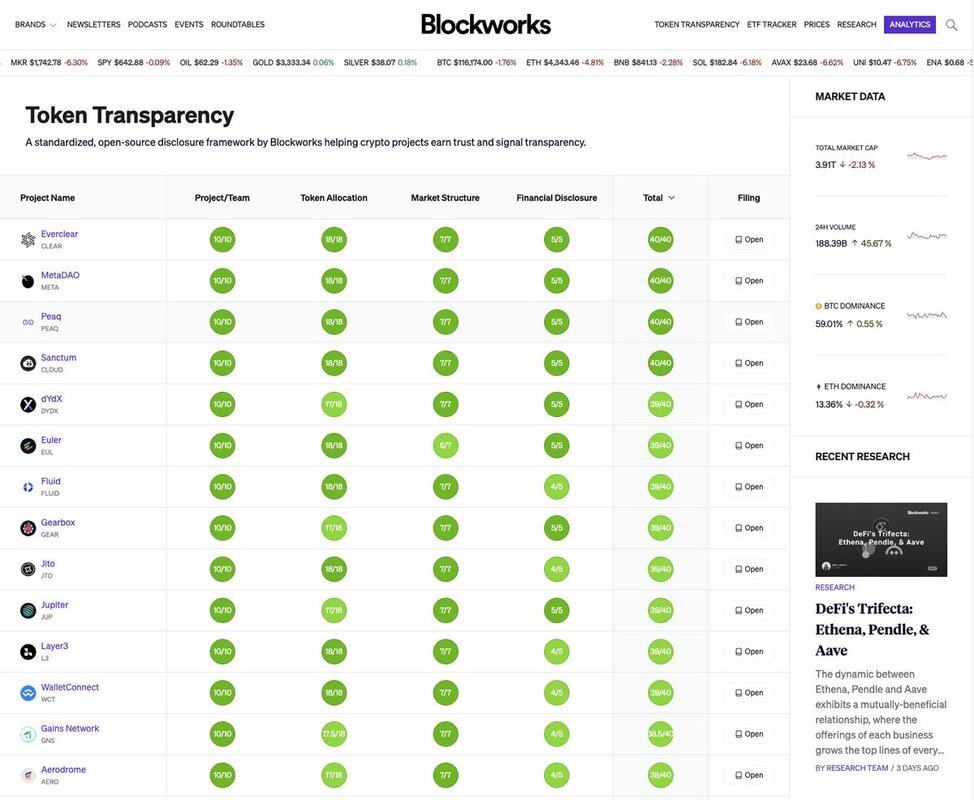Viewport: 974px width, 800px height.
Task: Open the Layer3 project link
Action: coord(55,646)
